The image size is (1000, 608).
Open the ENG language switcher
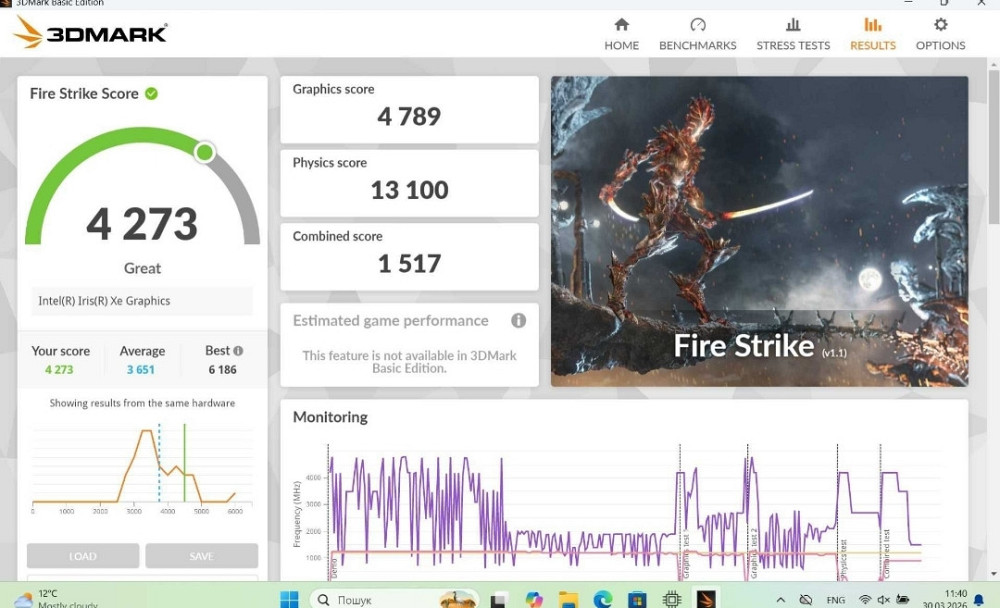click(x=834, y=599)
